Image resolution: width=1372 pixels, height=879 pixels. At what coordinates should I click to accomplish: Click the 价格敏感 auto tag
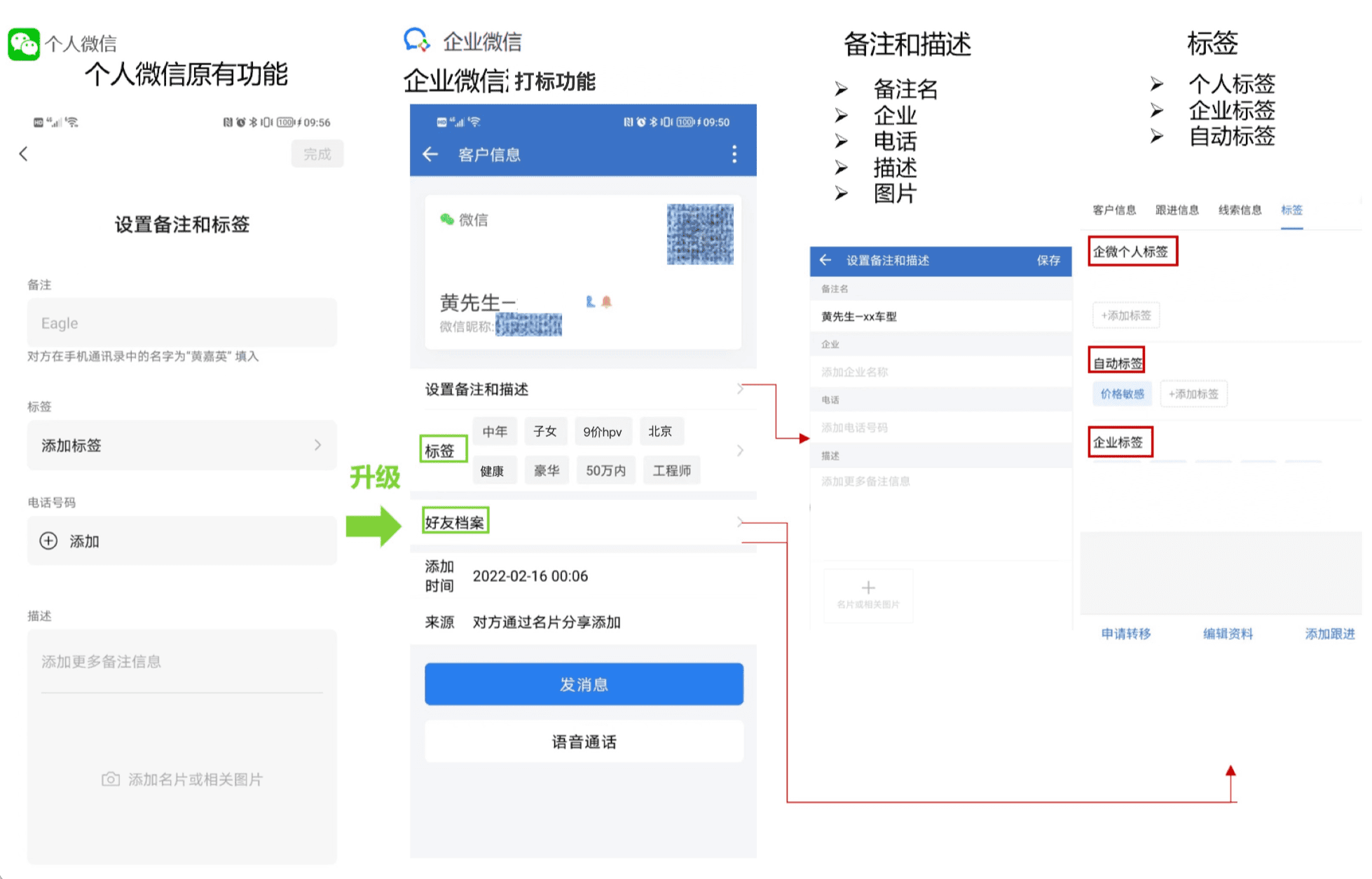click(1122, 394)
